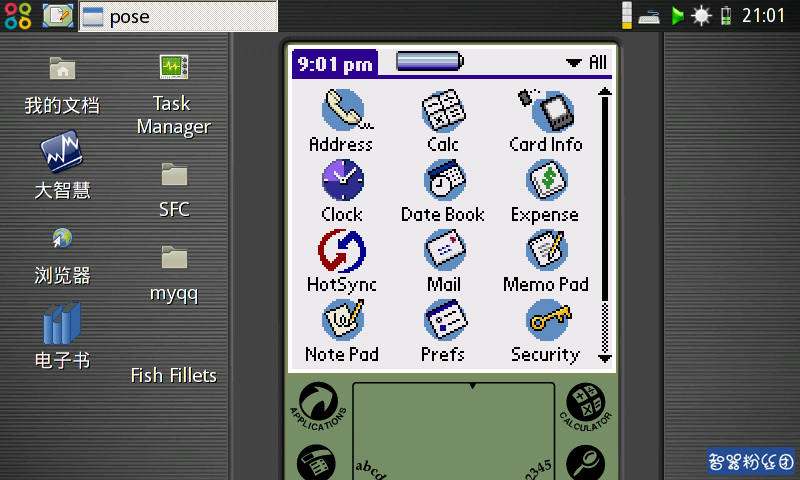Image resolution: width=800 pixels, height=480 pixels.
Task: Tap the Menu silkscreen button
Action: [316, 462]
